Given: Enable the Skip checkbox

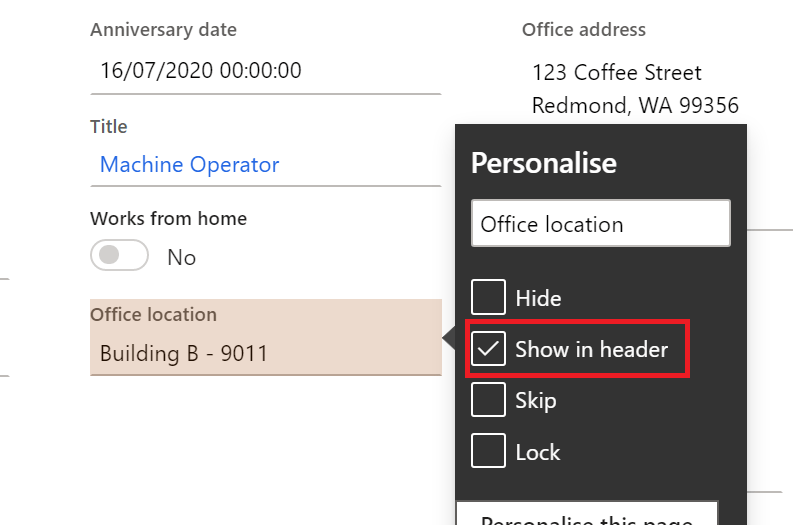Looking at the screenshot, I should pyautogui.click(x=488, y=400).
